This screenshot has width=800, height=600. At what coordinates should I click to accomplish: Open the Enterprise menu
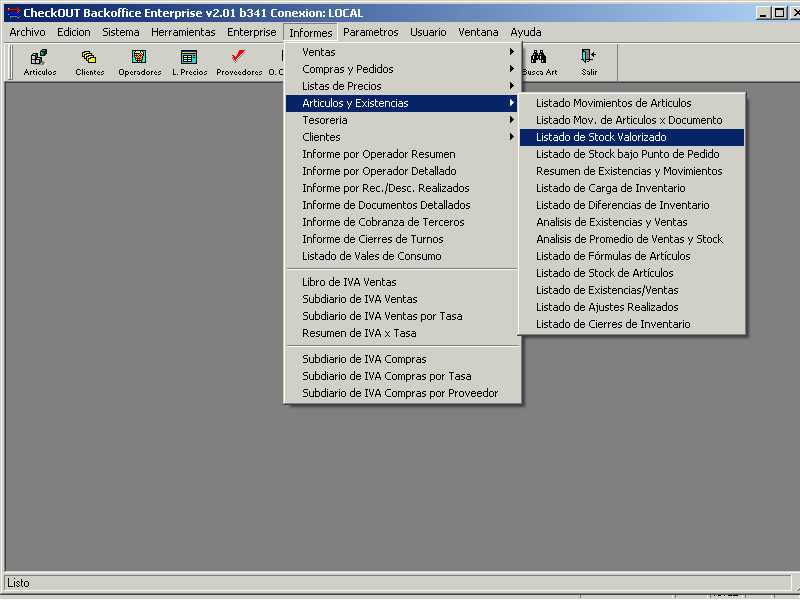(252, 32)
